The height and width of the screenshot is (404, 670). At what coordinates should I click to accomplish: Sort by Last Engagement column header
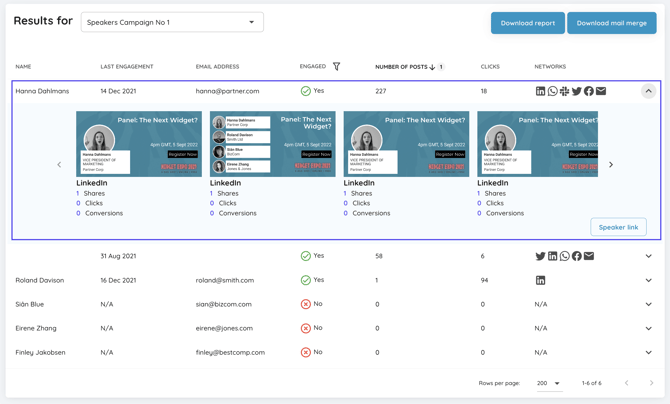tap(127, 67)
